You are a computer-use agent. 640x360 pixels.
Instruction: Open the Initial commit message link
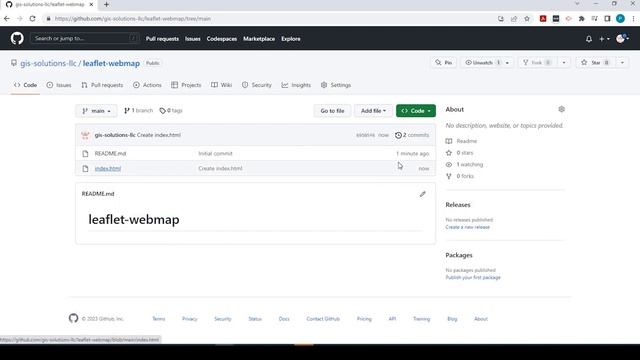(x=215, y=153)
